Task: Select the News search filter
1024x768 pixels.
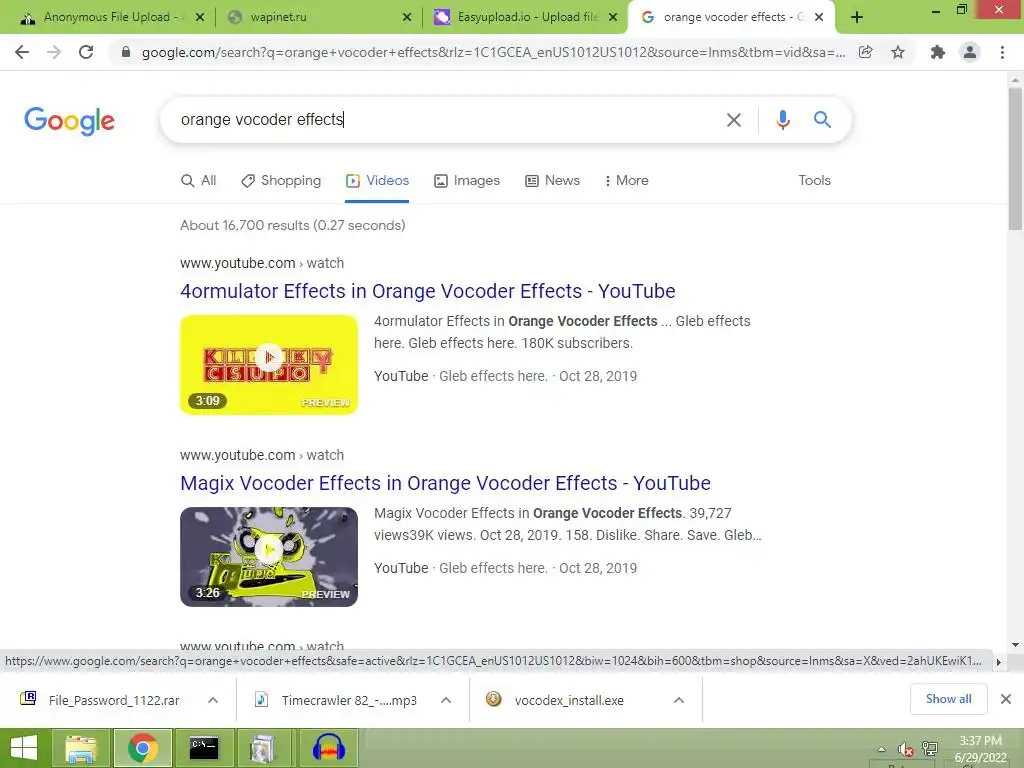Action: tap(552, 180)
